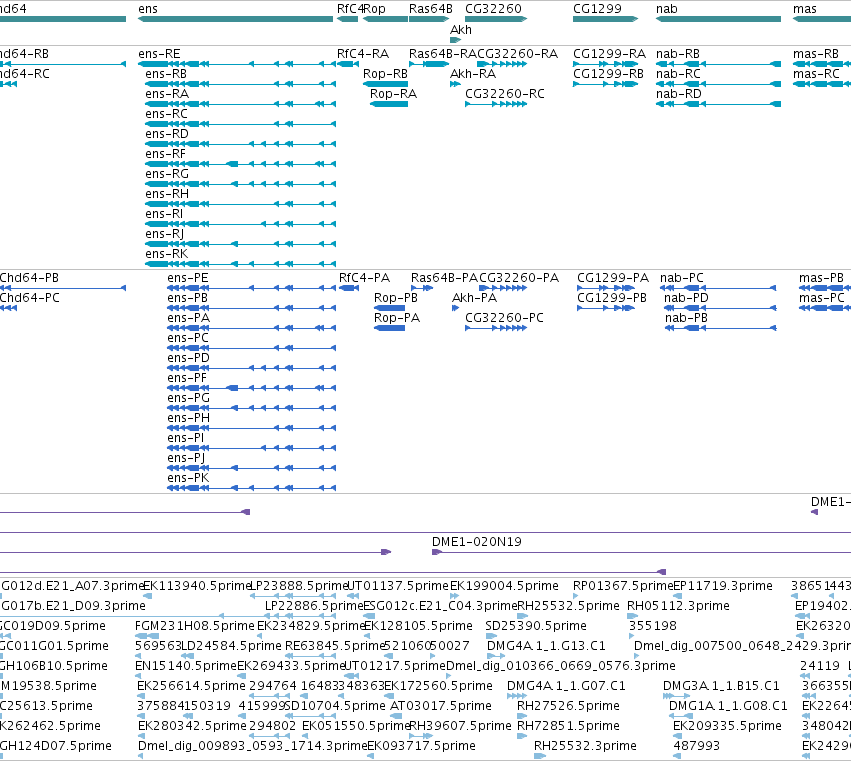The width and height of the screenshot is (851, 761).
Task: Click the CG32260 gene label
Action: (493, 9)
